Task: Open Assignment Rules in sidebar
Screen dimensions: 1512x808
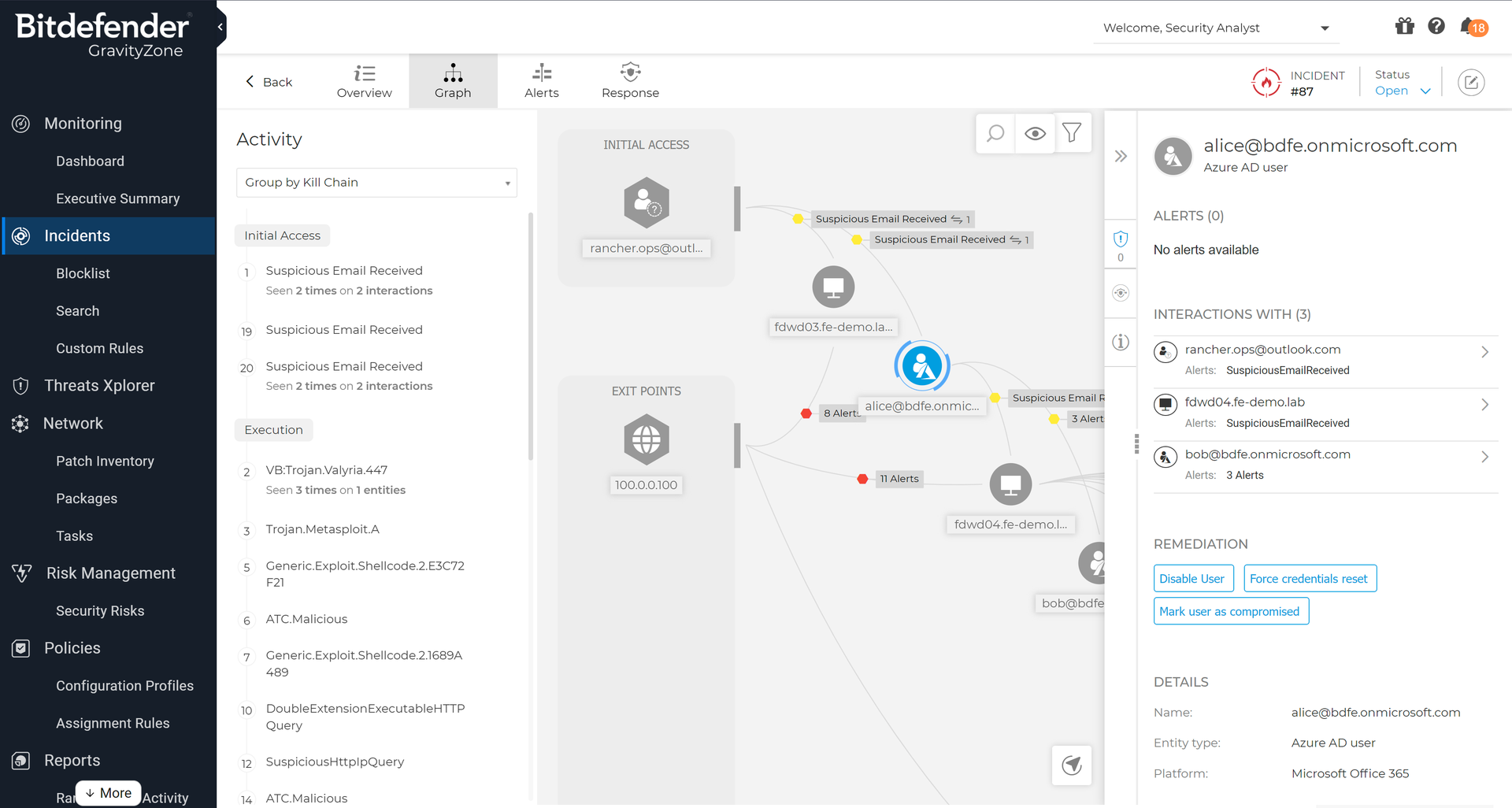Action: tap(113, 724)
